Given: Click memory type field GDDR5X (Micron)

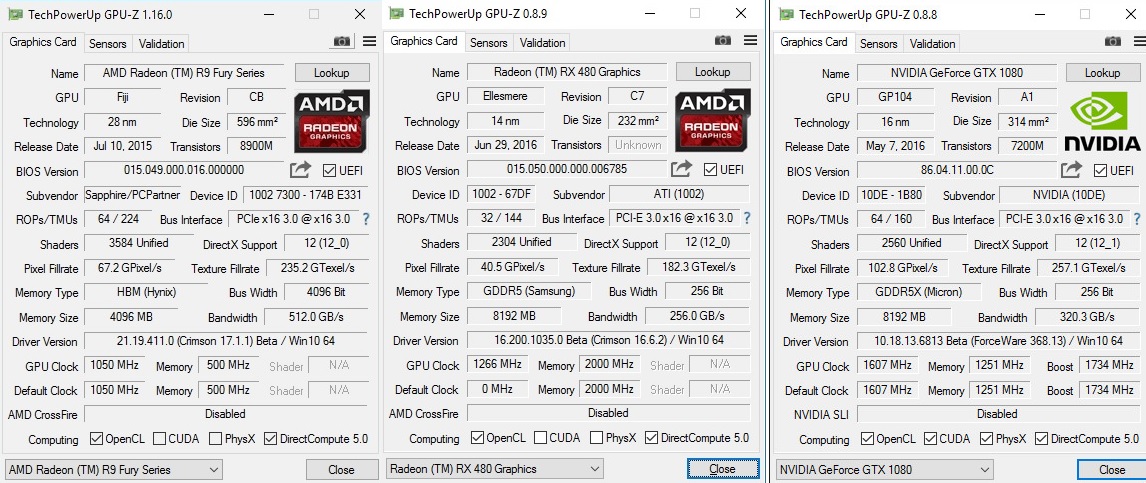Looking at the screenshot, I should [x=918, y=292].
